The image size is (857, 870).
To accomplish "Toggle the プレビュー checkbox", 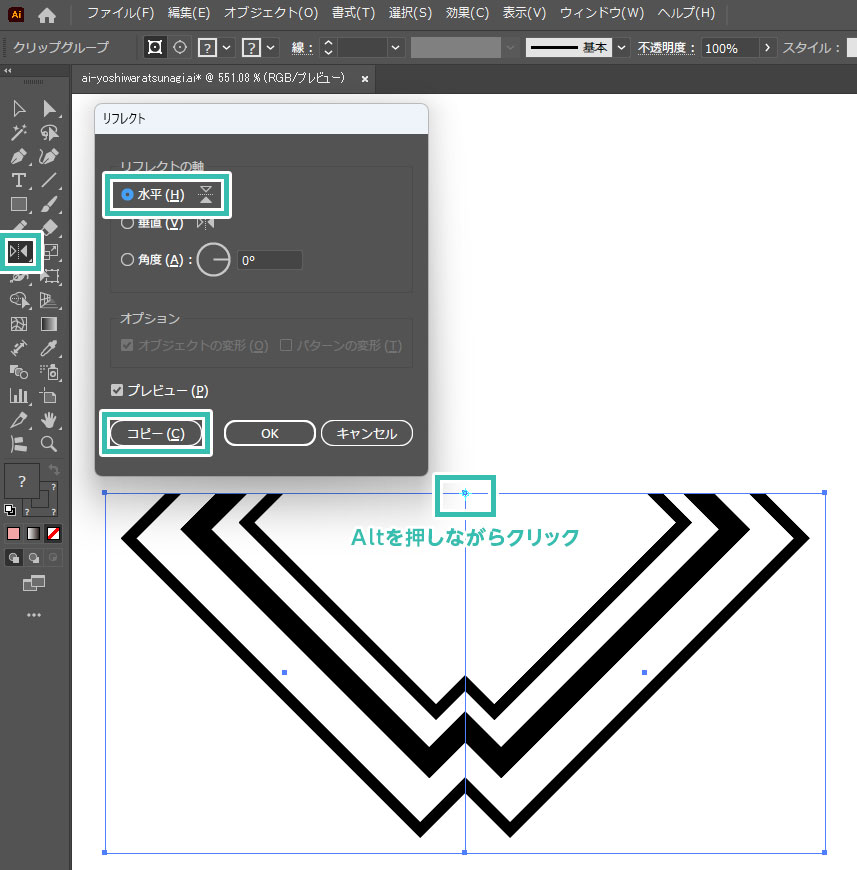I will 118,390.
